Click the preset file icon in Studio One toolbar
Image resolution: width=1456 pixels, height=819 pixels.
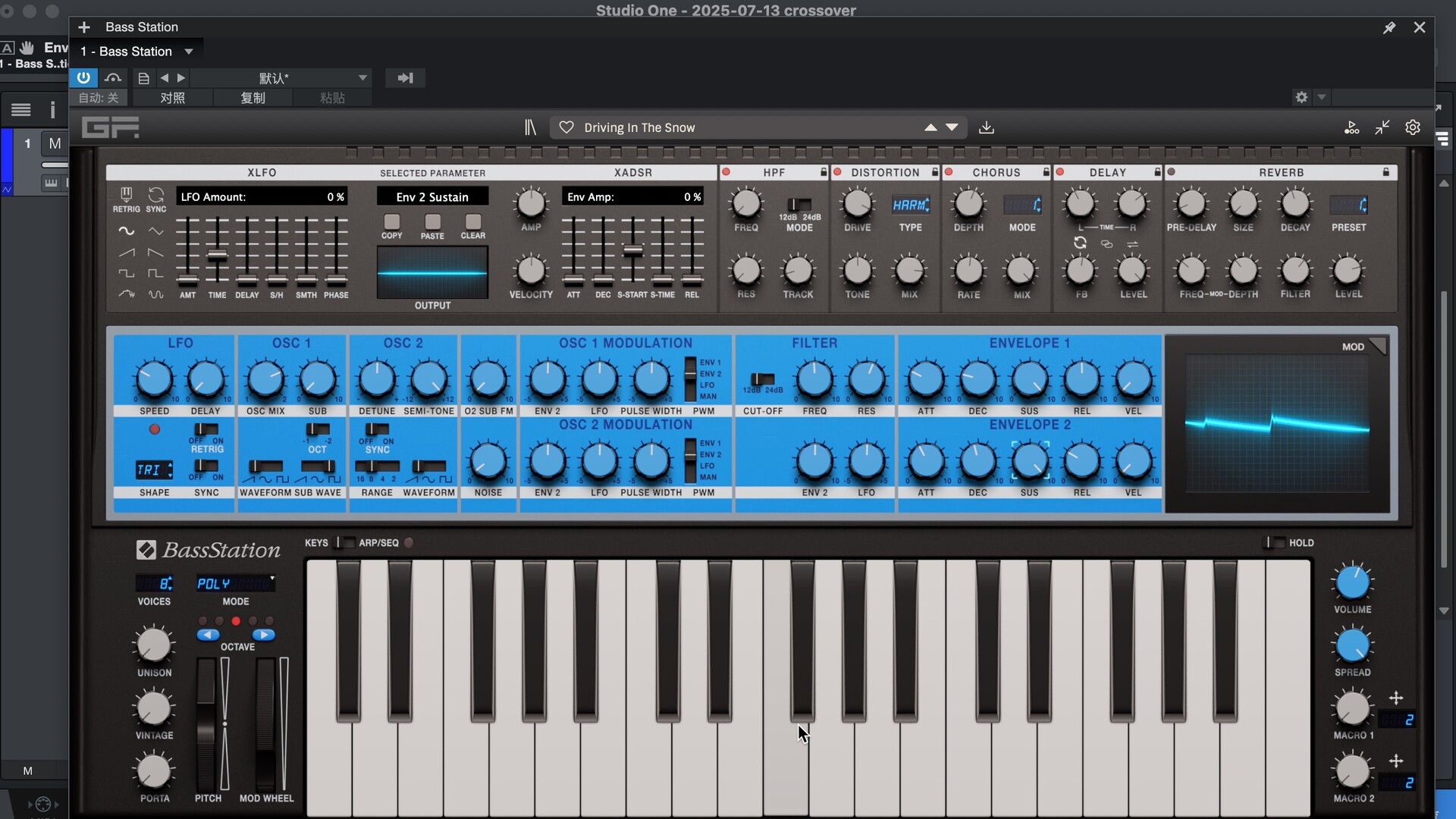click(x=143, y=77)
